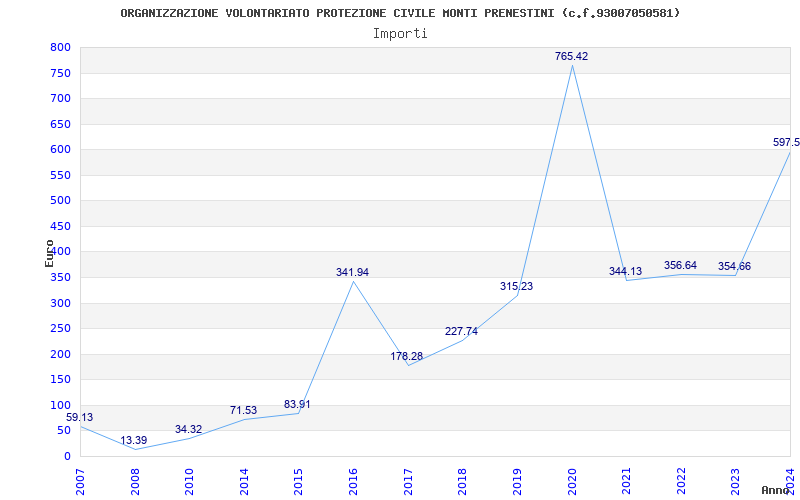
Task: Click the 59.13 data label
Action: coord(80,418)
